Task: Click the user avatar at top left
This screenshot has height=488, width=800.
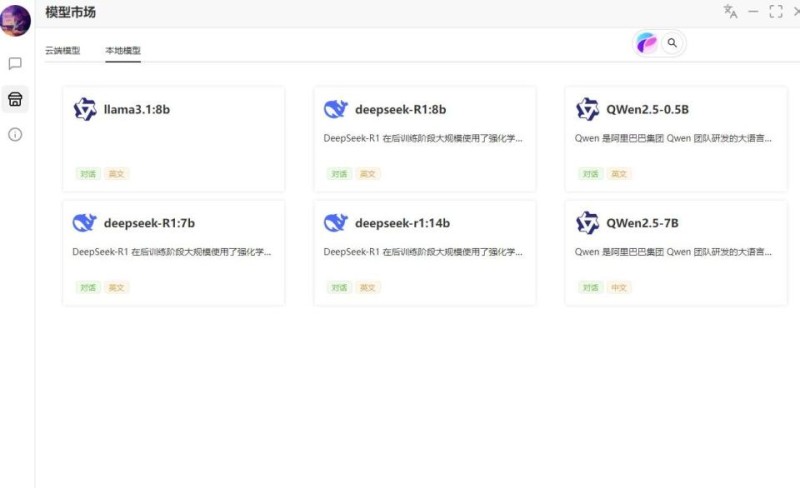Action: [15, 21]
